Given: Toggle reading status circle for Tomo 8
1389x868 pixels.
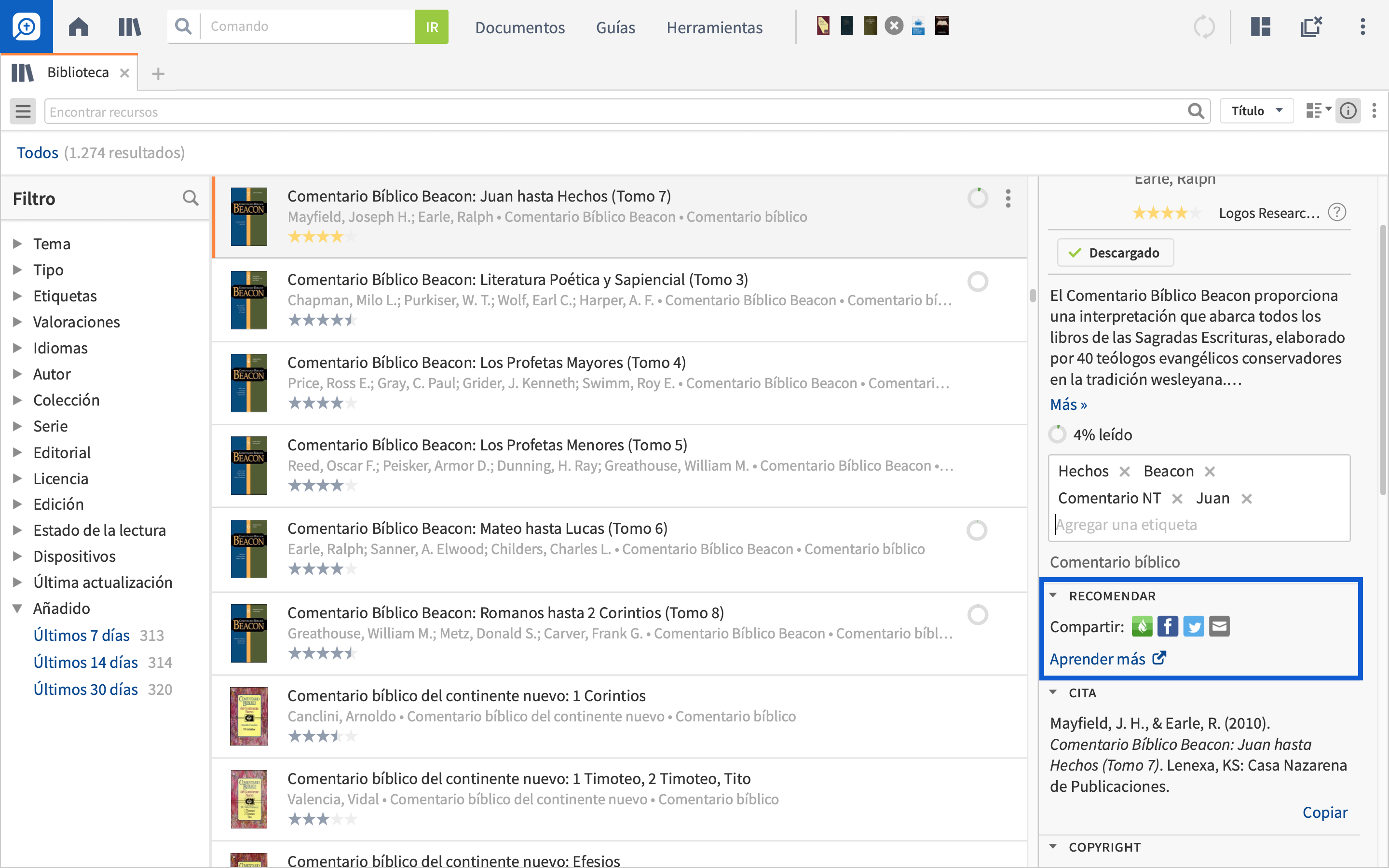Looking at the screenshot, I should click(978, 614).
